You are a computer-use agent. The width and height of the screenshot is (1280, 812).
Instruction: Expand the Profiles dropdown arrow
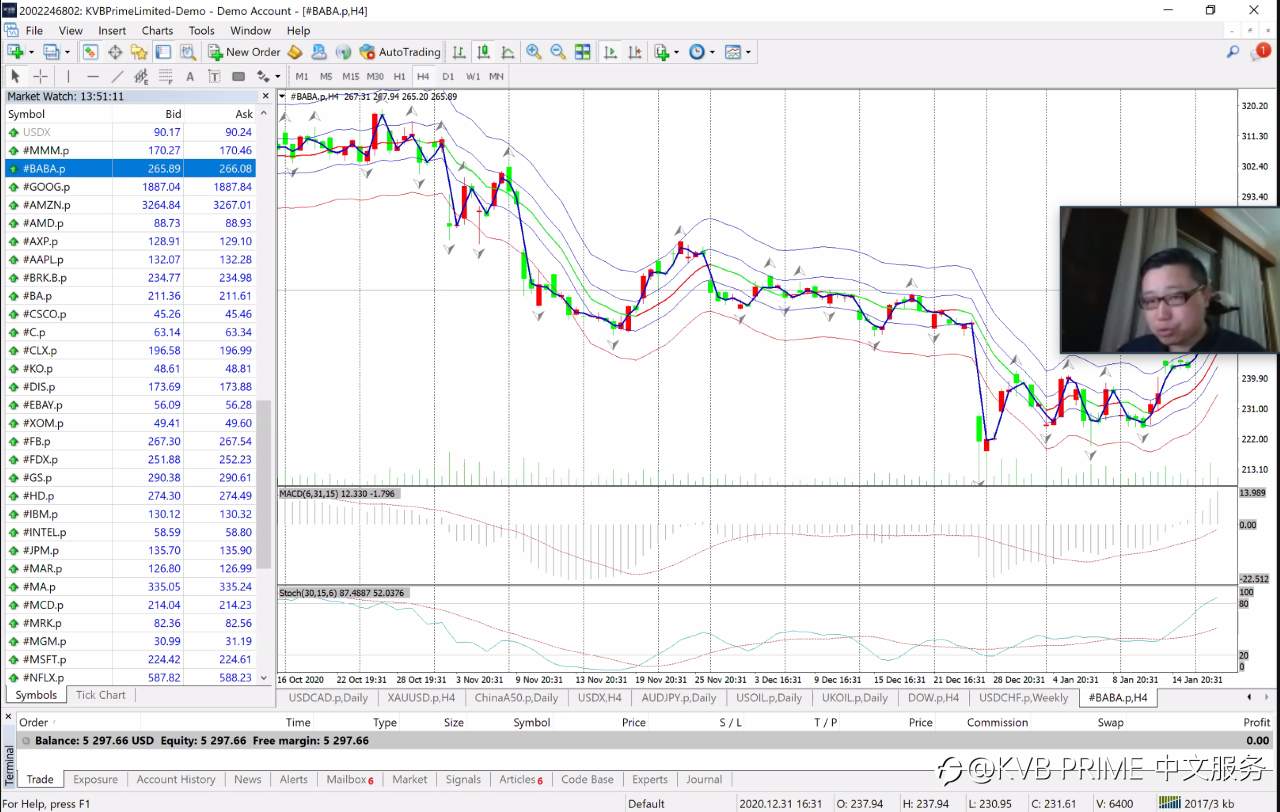click(67, 51)
